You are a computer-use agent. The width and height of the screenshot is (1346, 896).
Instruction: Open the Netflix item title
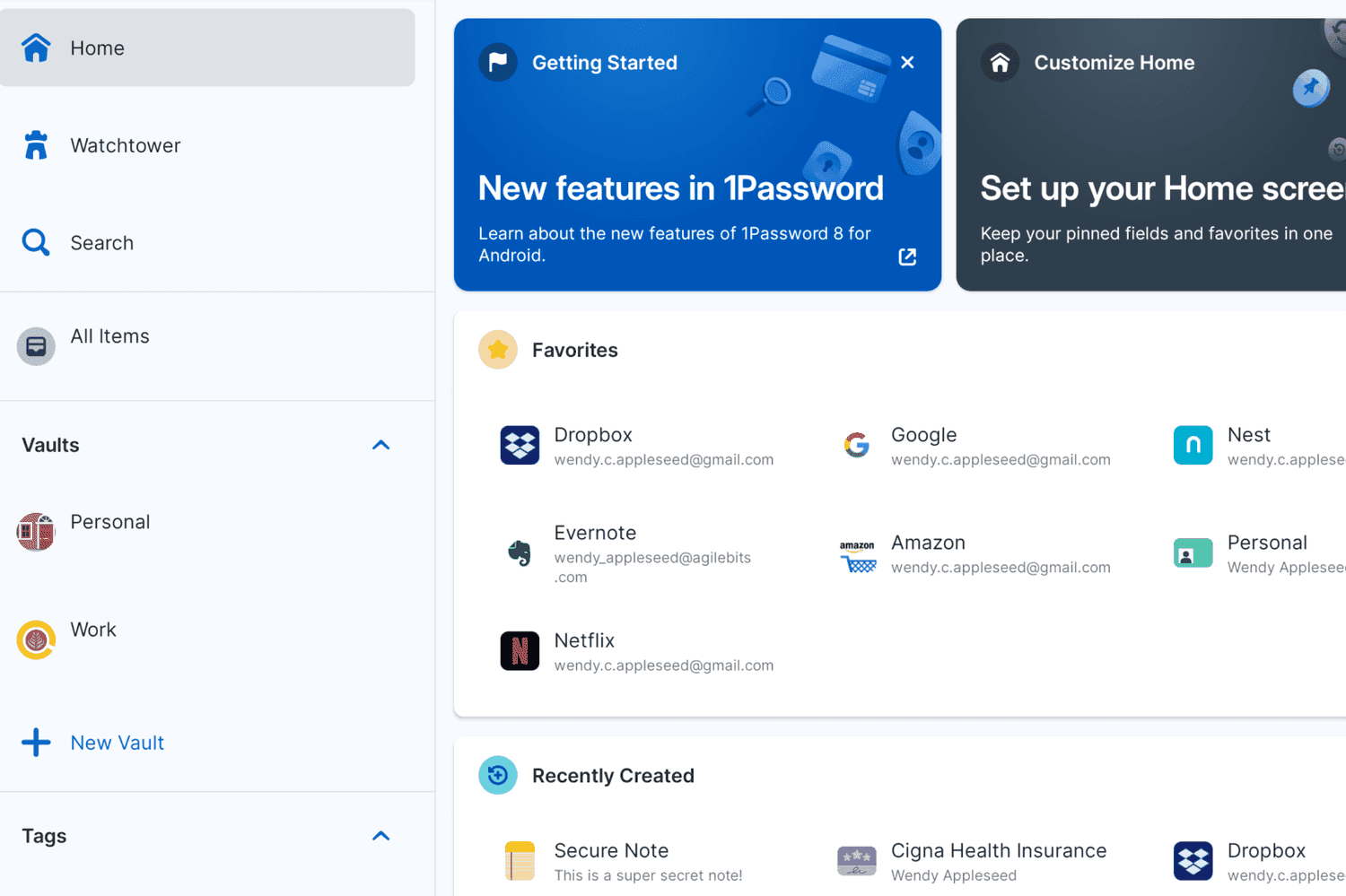[x=584, y=639]
